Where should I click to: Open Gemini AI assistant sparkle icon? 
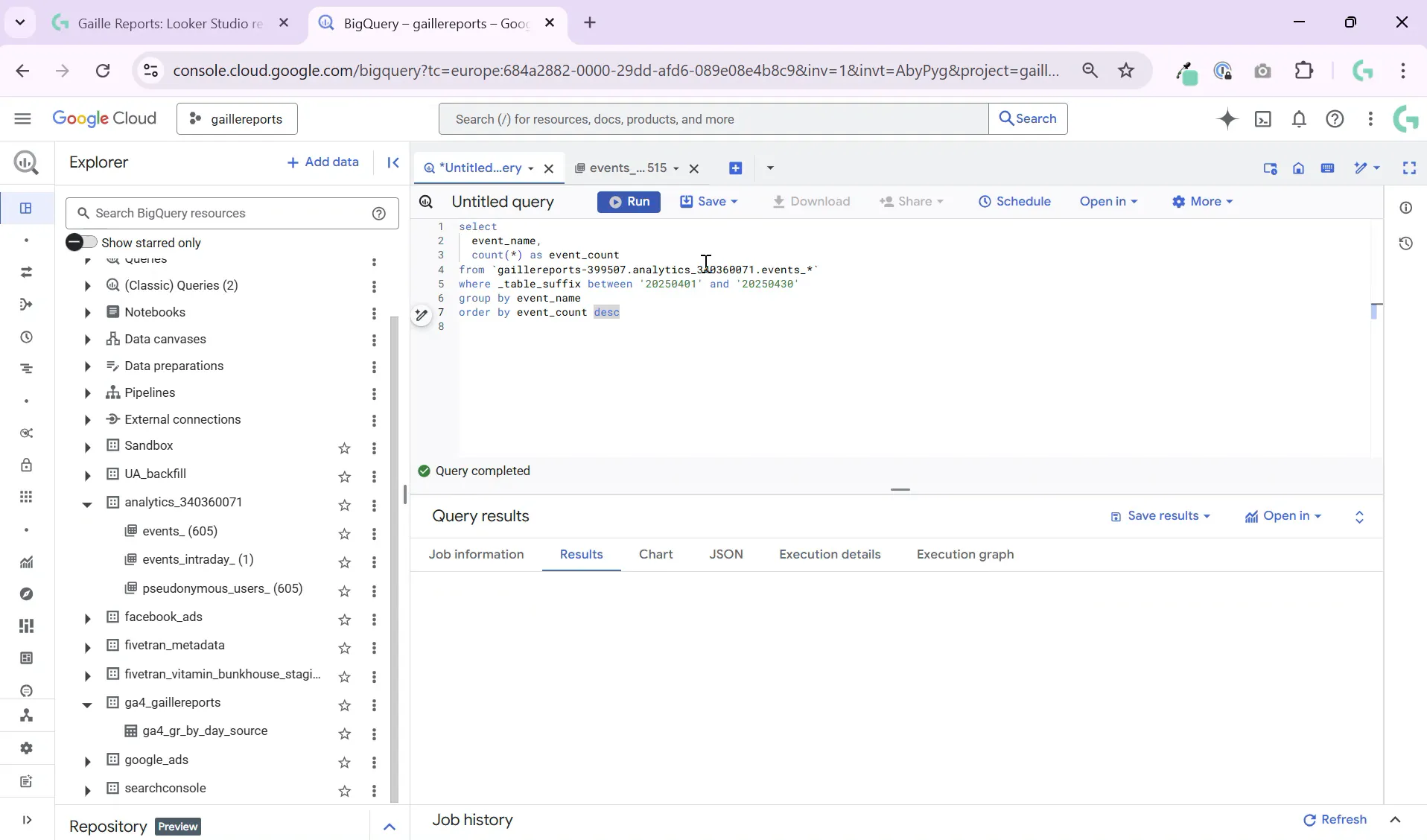(x=1227, y=119)
